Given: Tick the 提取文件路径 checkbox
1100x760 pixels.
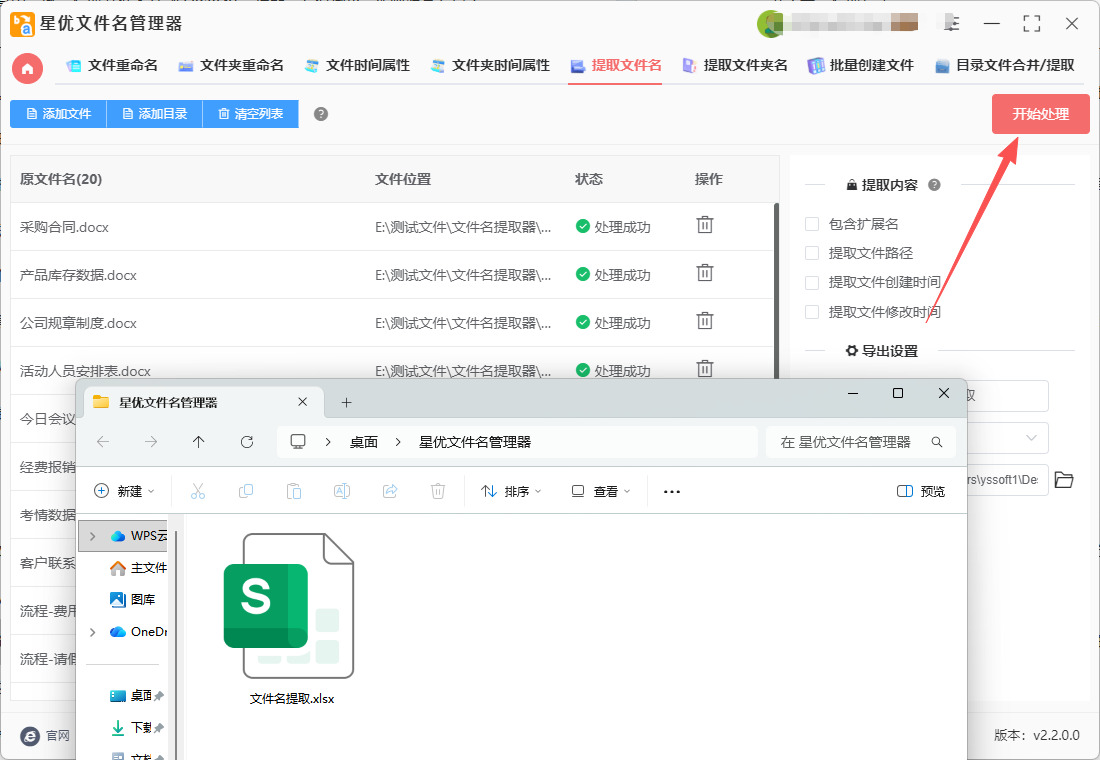Looking at the screenshot, I should 812,253.
